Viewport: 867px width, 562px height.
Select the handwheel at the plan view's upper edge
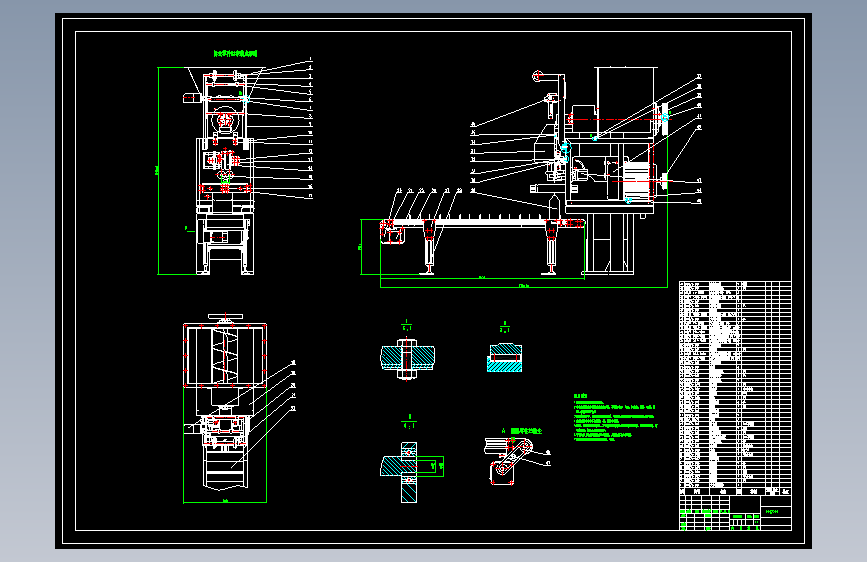pyautogui.click(x=225, y=318)
